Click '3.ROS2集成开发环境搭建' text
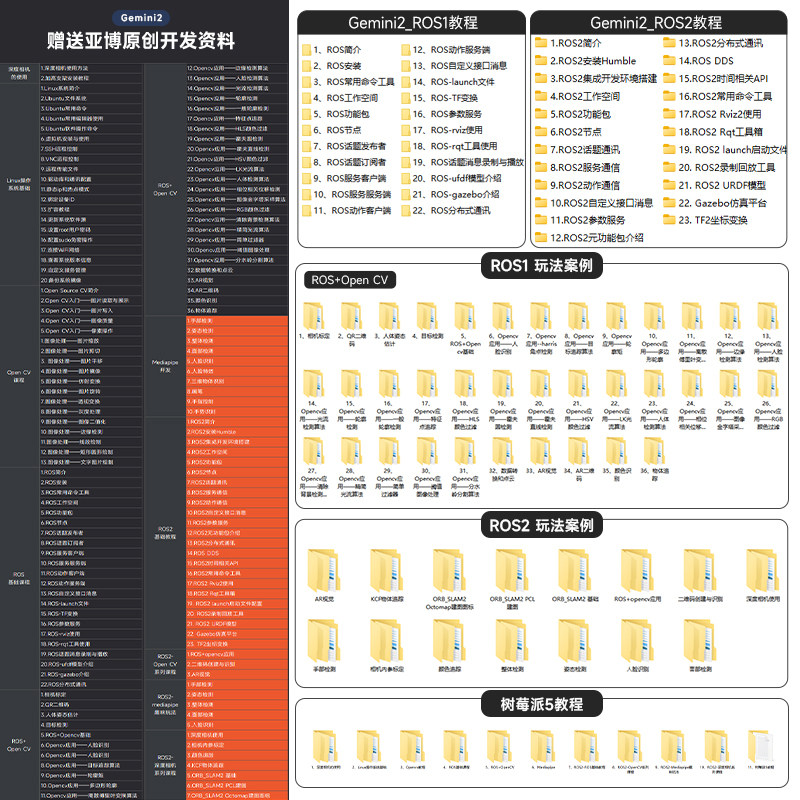This screenshot has width=800, height=800. [x=604, y=79]
